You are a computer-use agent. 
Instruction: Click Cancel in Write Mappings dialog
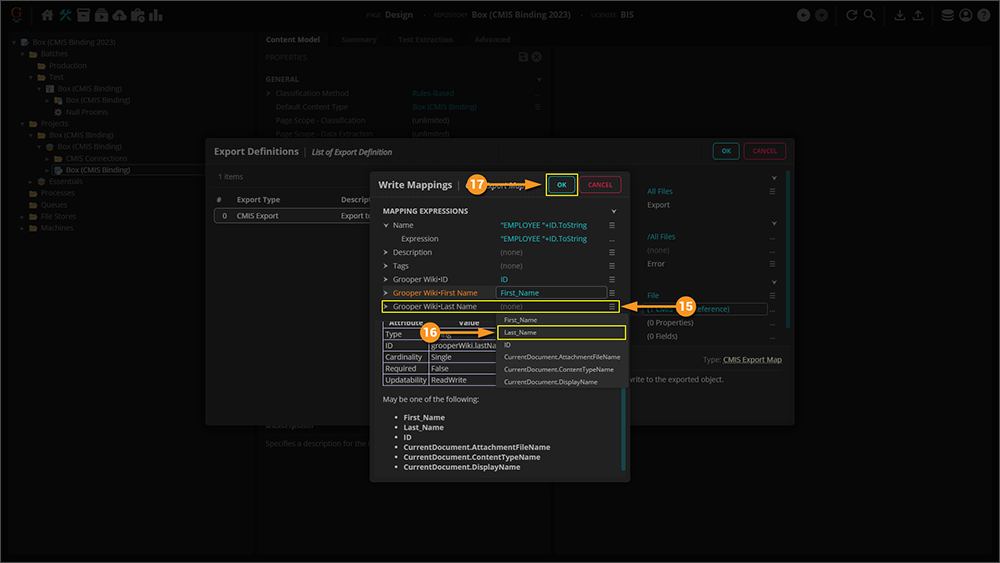click(x=600, y=185)
